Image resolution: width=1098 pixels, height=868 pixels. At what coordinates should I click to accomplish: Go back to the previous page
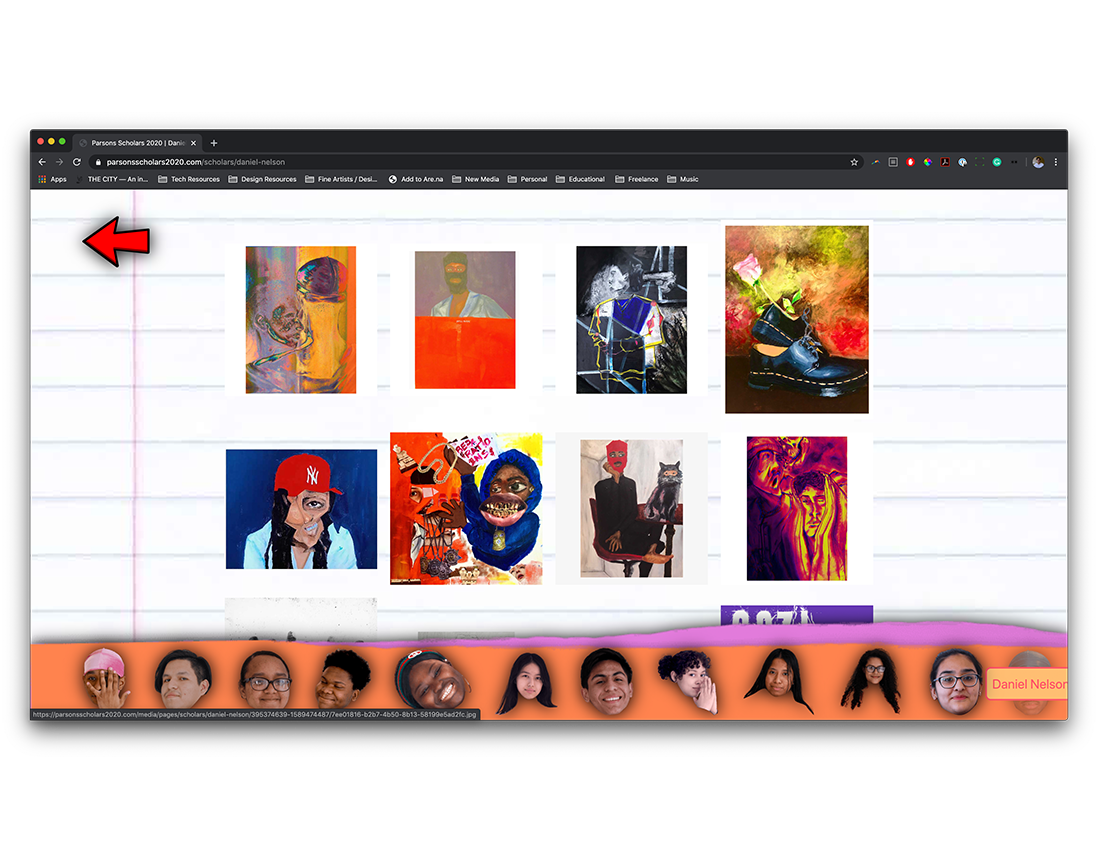(x=42, y=162)
